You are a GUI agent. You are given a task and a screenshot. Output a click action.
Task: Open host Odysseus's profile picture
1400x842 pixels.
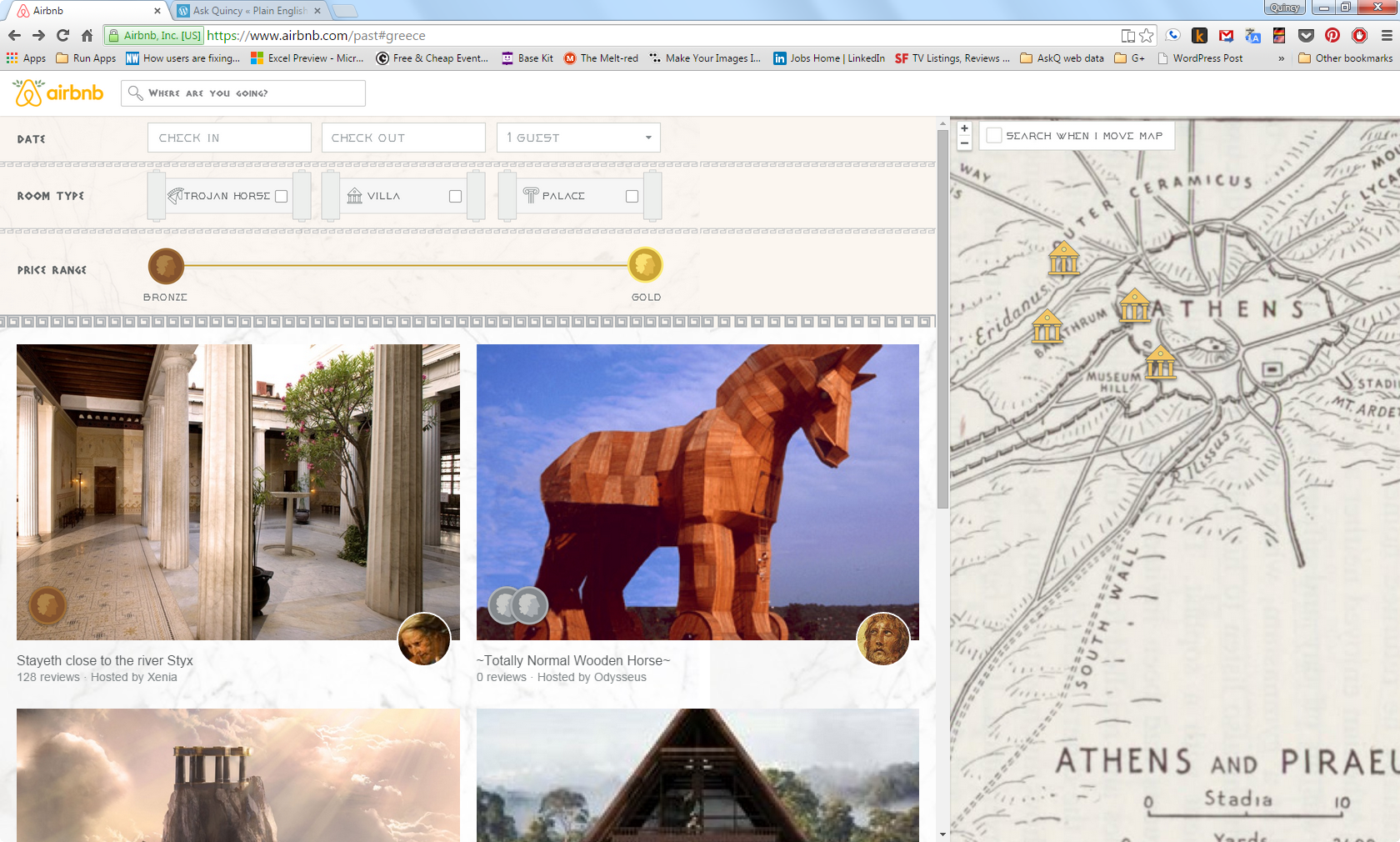click(x=883, y=639)
